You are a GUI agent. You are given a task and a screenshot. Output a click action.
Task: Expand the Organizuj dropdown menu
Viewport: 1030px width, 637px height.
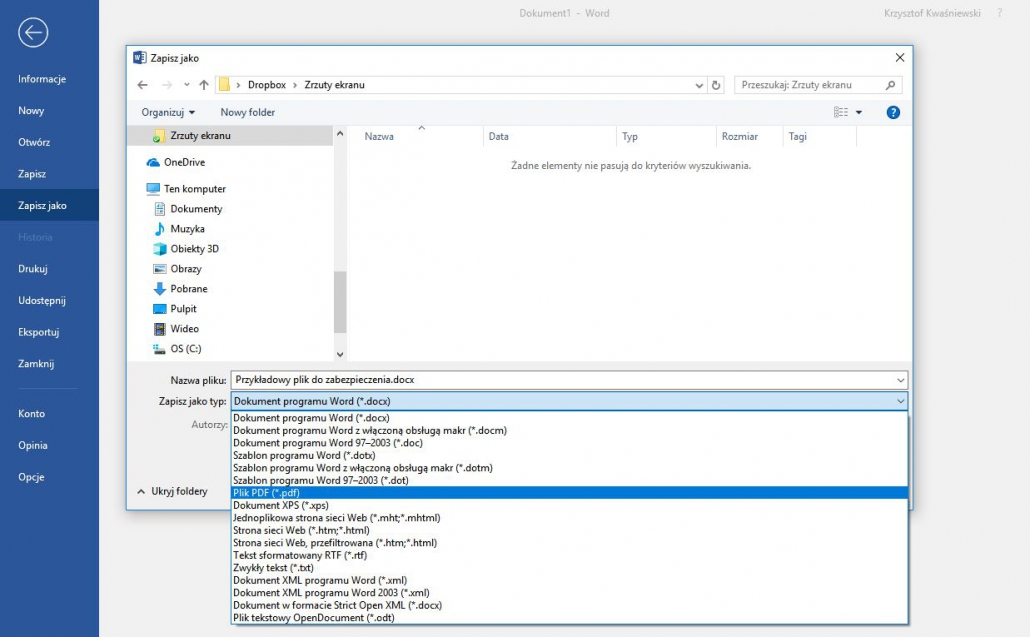click(x=168, y=113)
